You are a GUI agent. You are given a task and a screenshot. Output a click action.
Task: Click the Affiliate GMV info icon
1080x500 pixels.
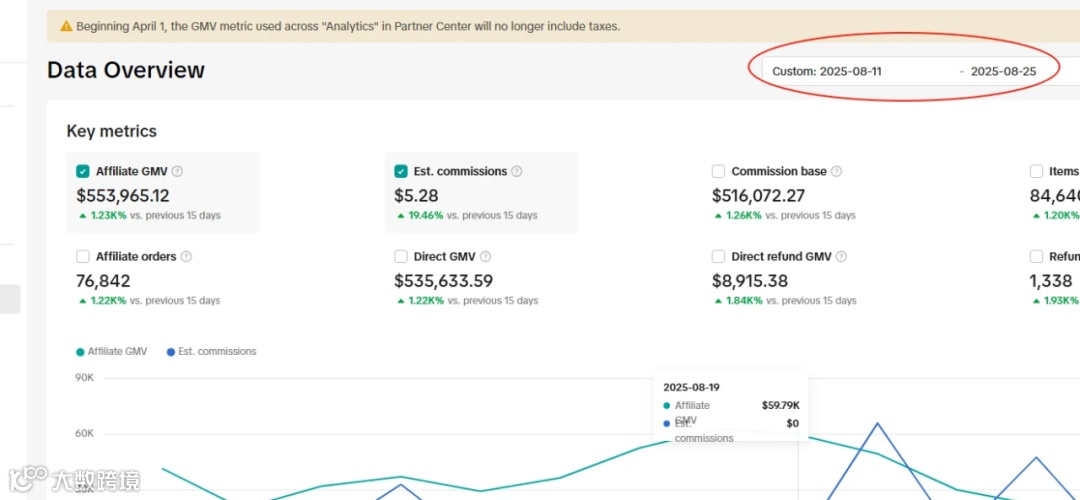coord(177,171)
